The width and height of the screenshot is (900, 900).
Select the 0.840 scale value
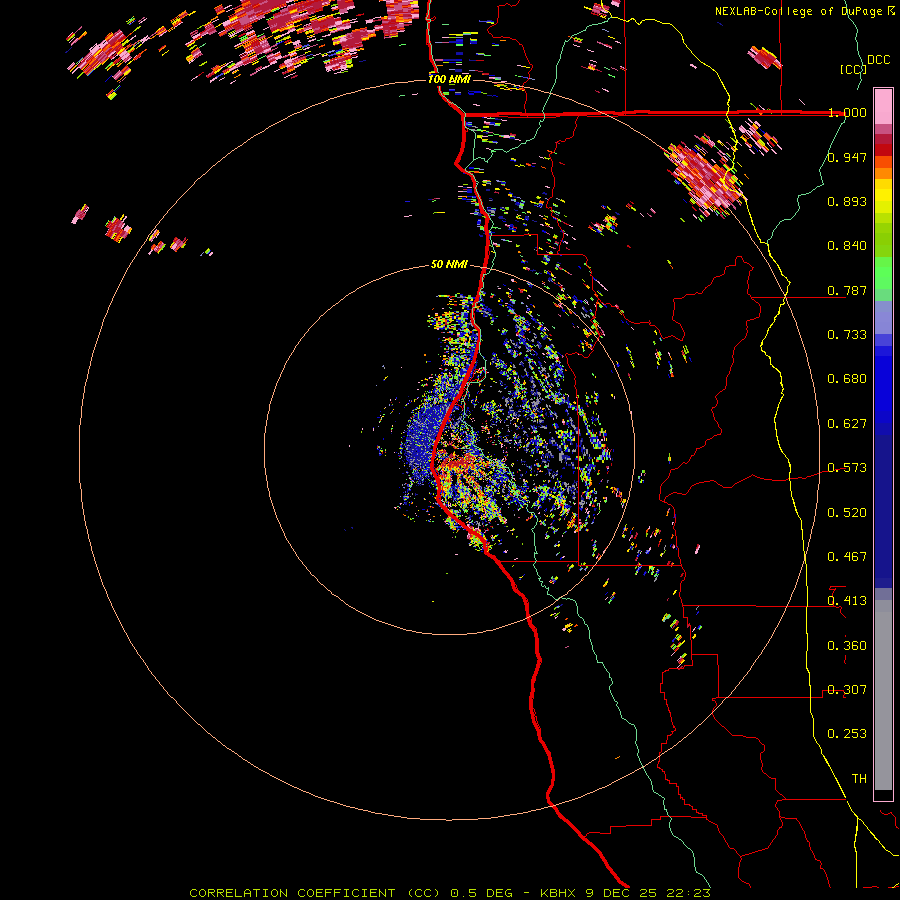pyautogui.click(x=847, y=246)
